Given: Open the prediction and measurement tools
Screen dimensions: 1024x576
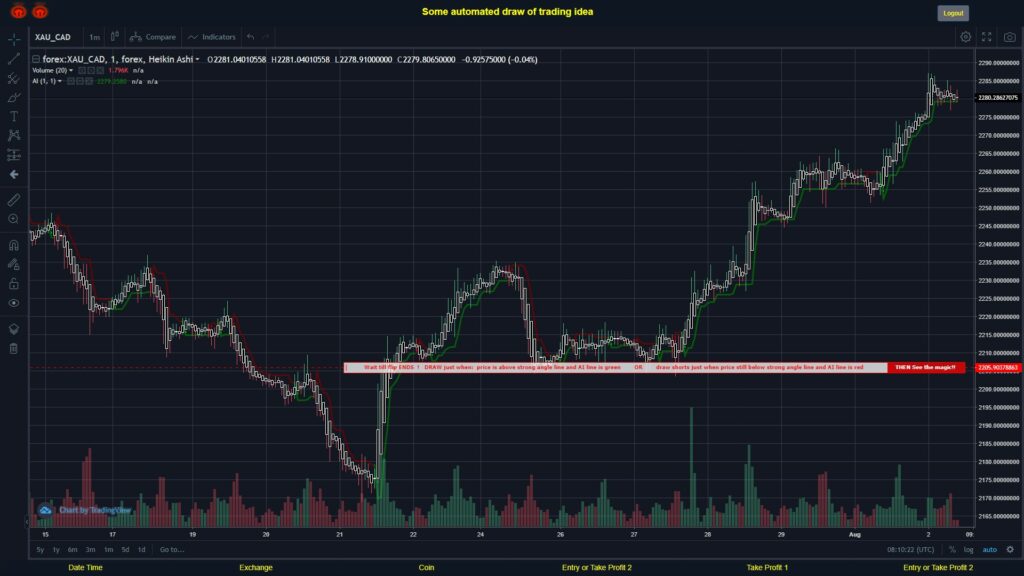Looking at the screenshot, I should coord(14,155).
